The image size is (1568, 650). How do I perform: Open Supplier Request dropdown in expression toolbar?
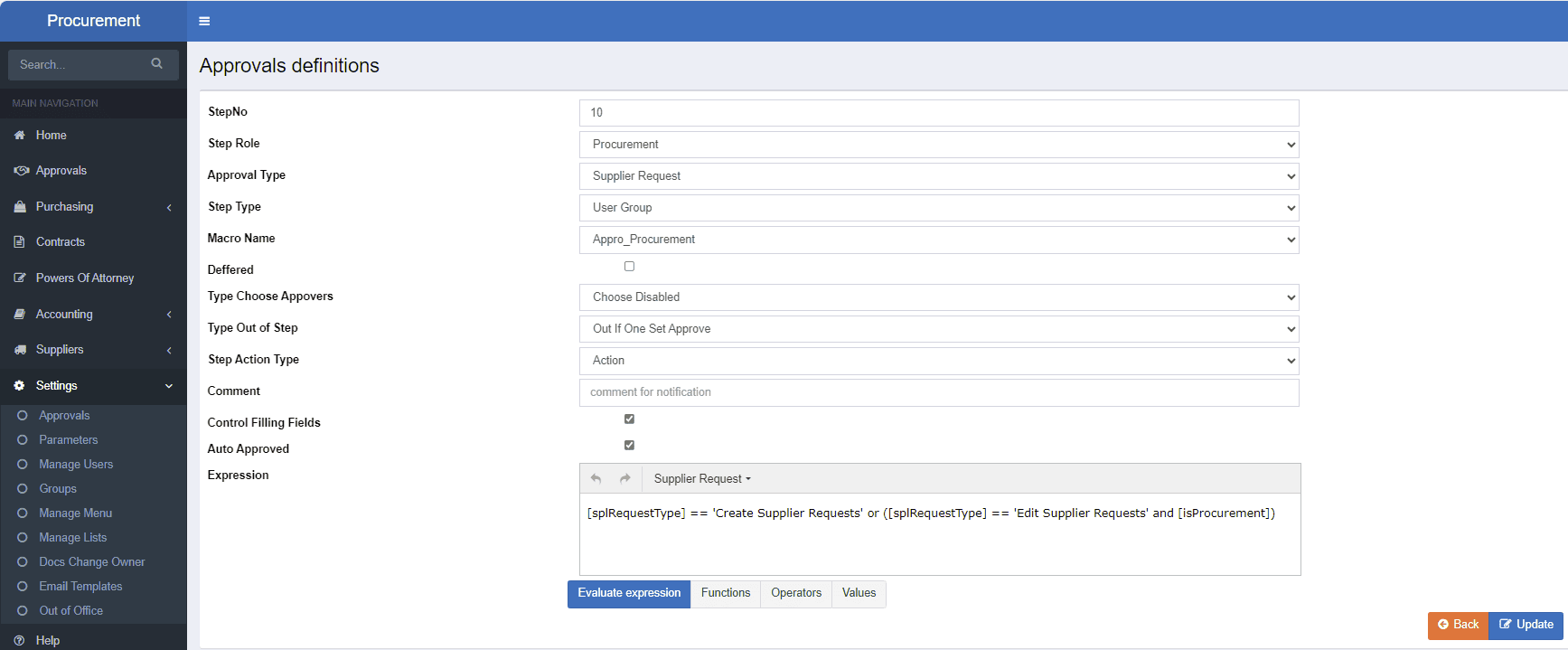(x=702, y=479)
